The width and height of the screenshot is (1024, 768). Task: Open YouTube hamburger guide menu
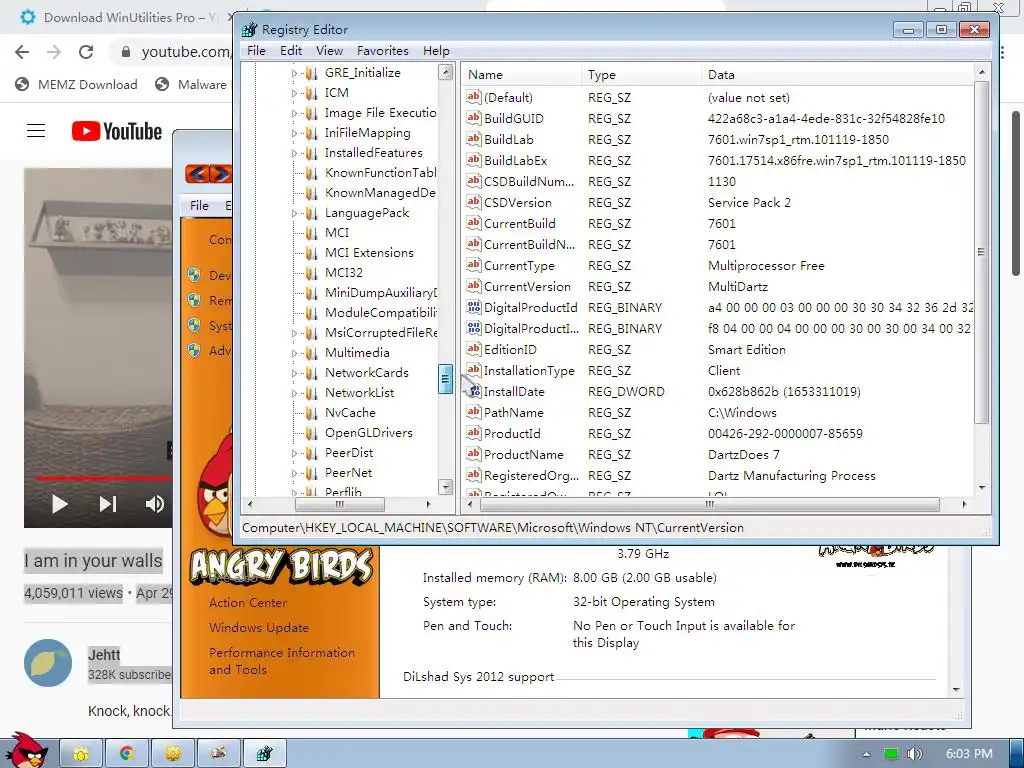coord(36,131)
